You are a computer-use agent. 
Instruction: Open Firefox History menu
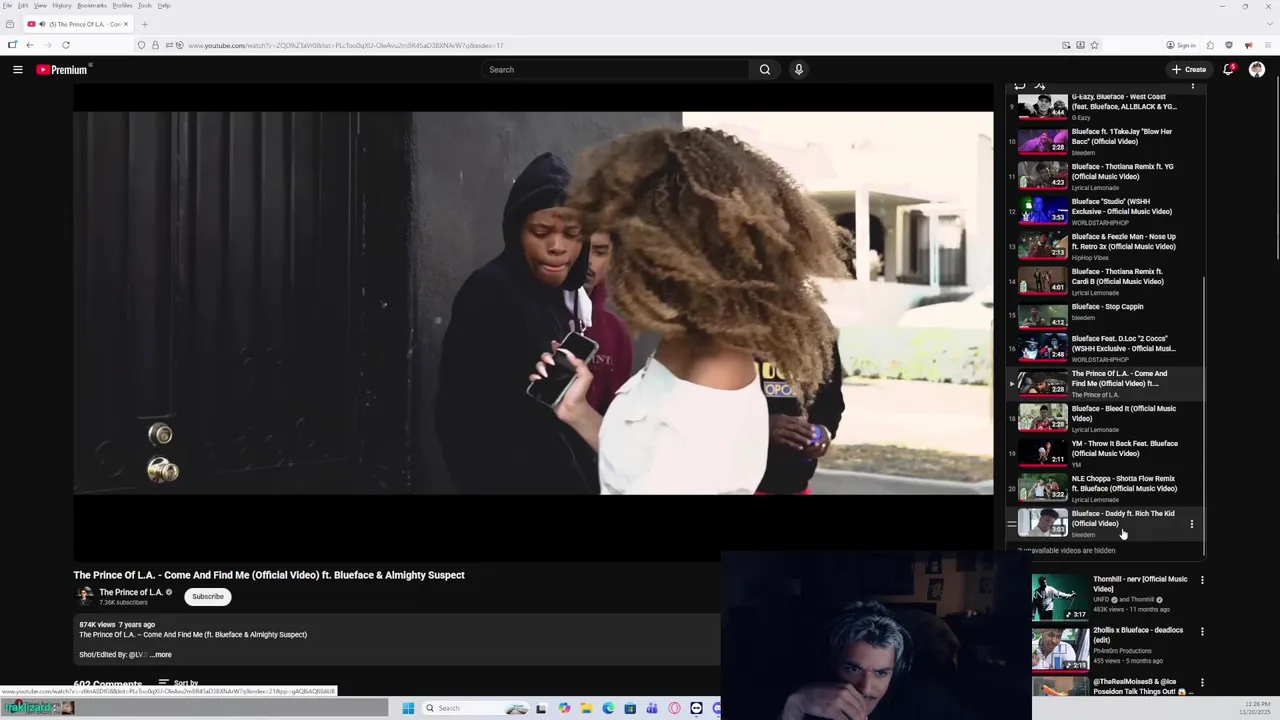[x=62, y=6]
